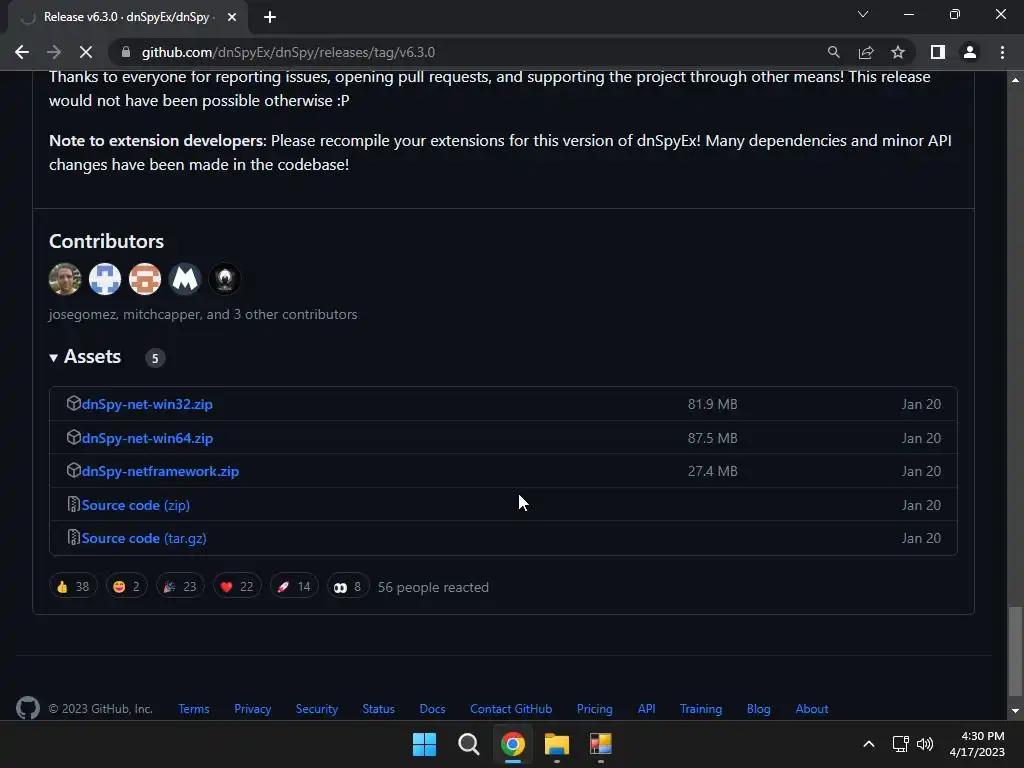
Task: Open the Contact GitHub footer link
Action: click(x=511, y=709)
